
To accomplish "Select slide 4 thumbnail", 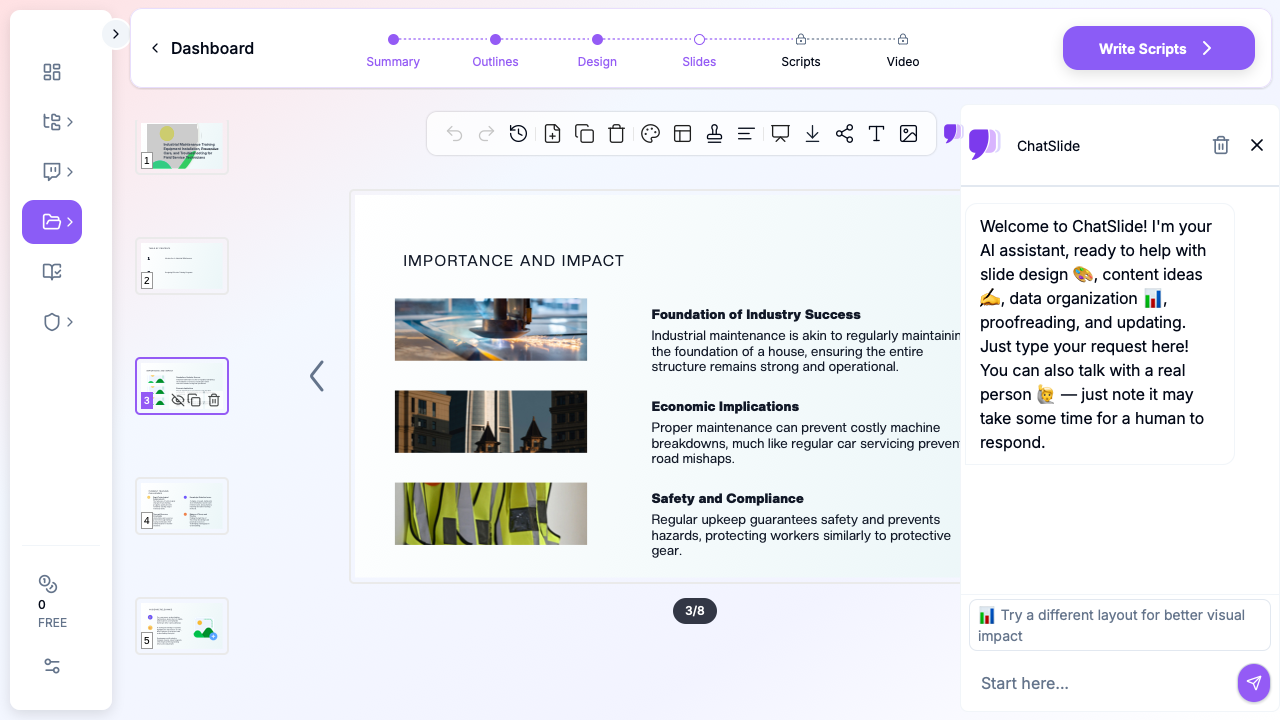I will coord(182,506).
